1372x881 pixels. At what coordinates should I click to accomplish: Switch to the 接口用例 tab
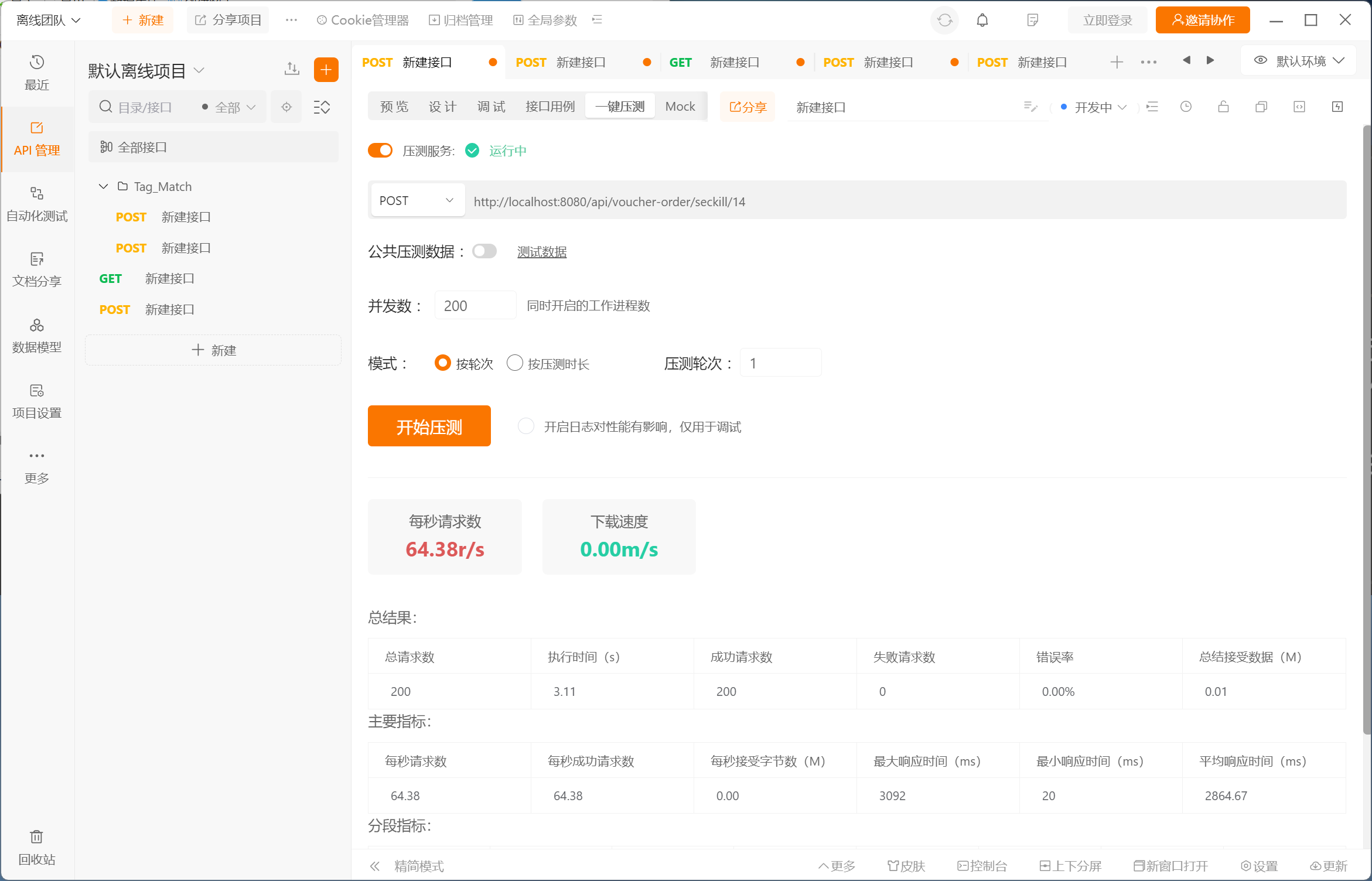(550, 107)
